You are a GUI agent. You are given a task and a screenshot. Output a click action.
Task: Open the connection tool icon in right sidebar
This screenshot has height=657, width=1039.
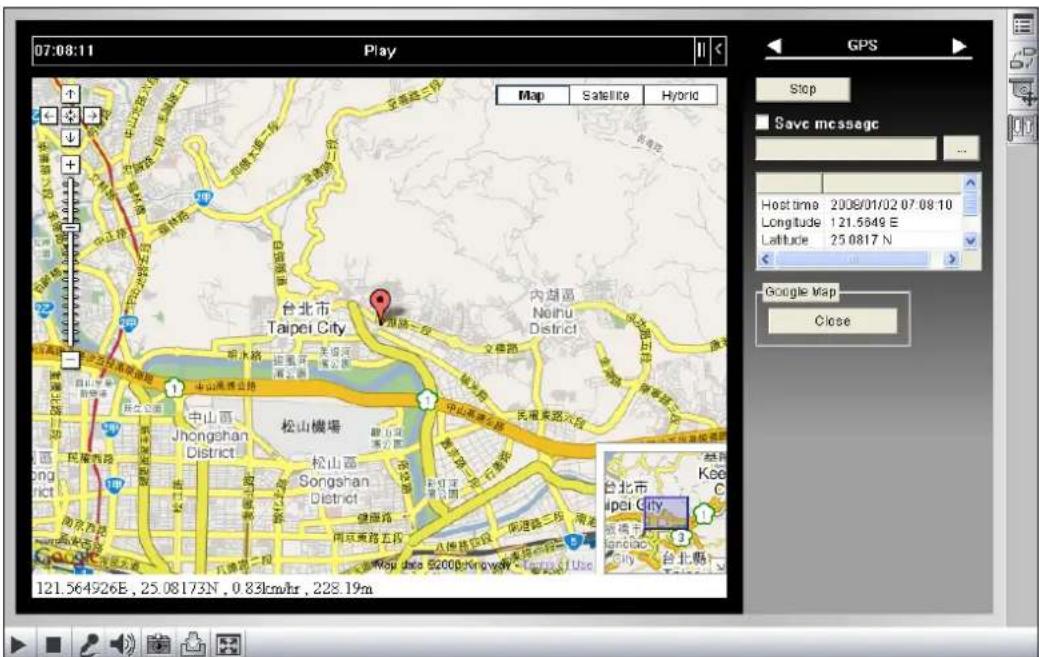[1023, 58]
